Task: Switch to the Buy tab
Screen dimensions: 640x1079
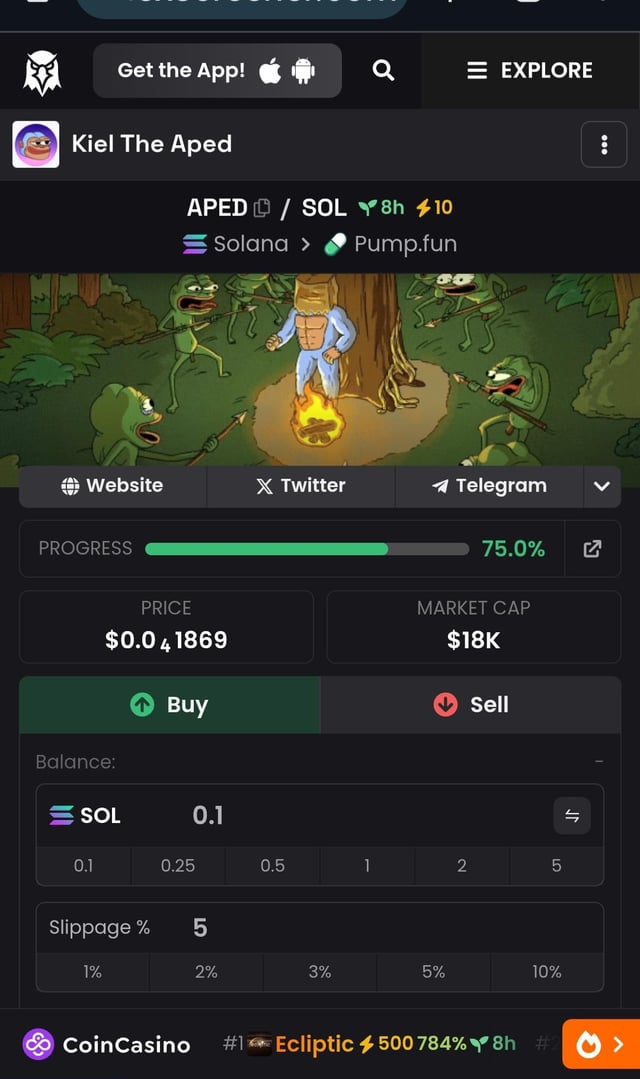Action: coord(170,705)
